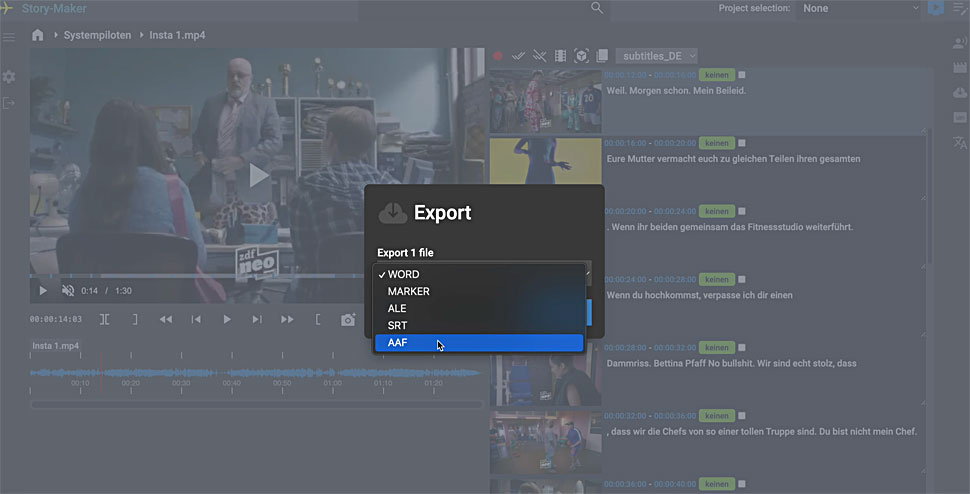Image resolution: width=970 pixels, height=494 pixels.
Task: Click the caption card icon in right sidebar
Action: [960, 117]
